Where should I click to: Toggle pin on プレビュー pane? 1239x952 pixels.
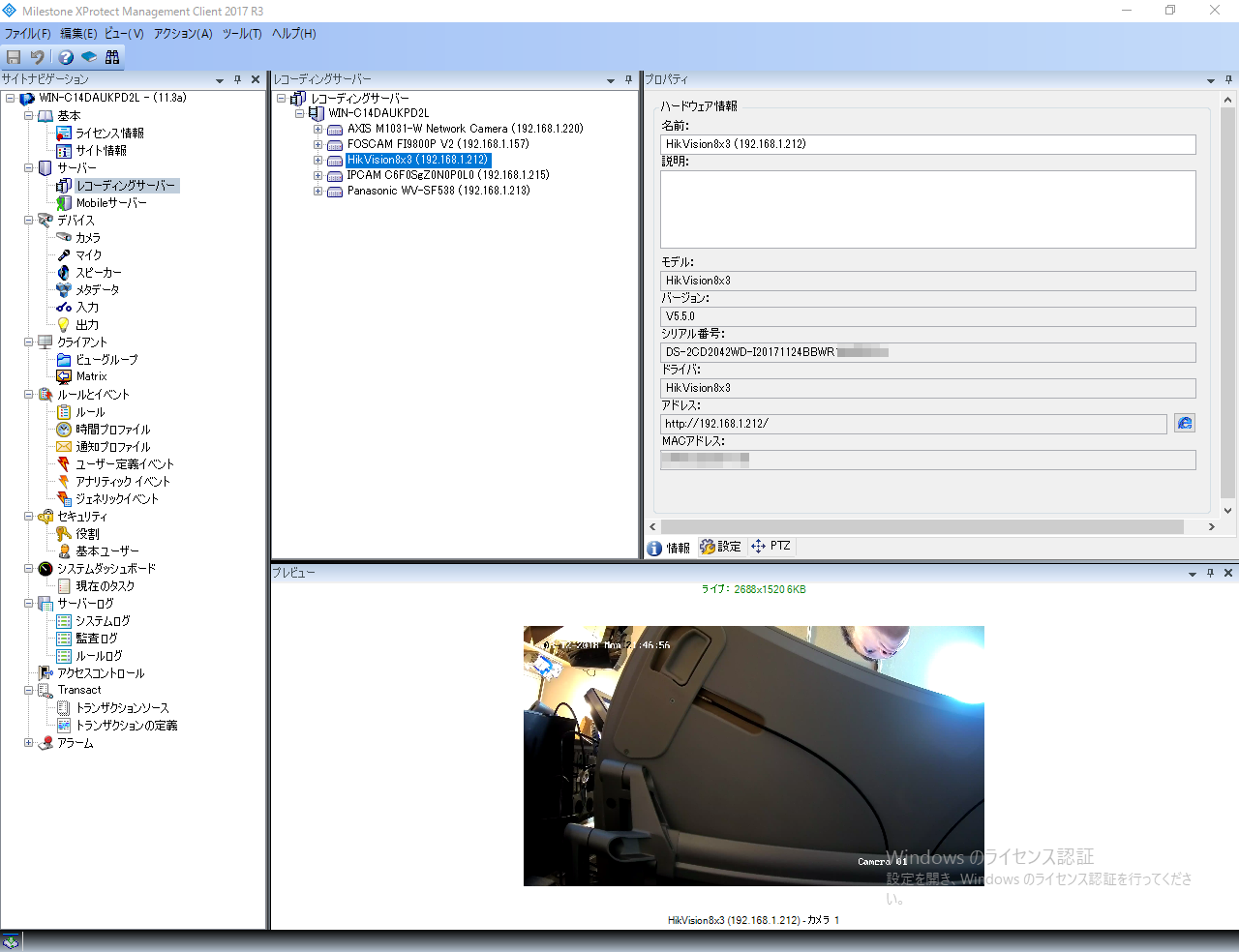point(1210,573)
